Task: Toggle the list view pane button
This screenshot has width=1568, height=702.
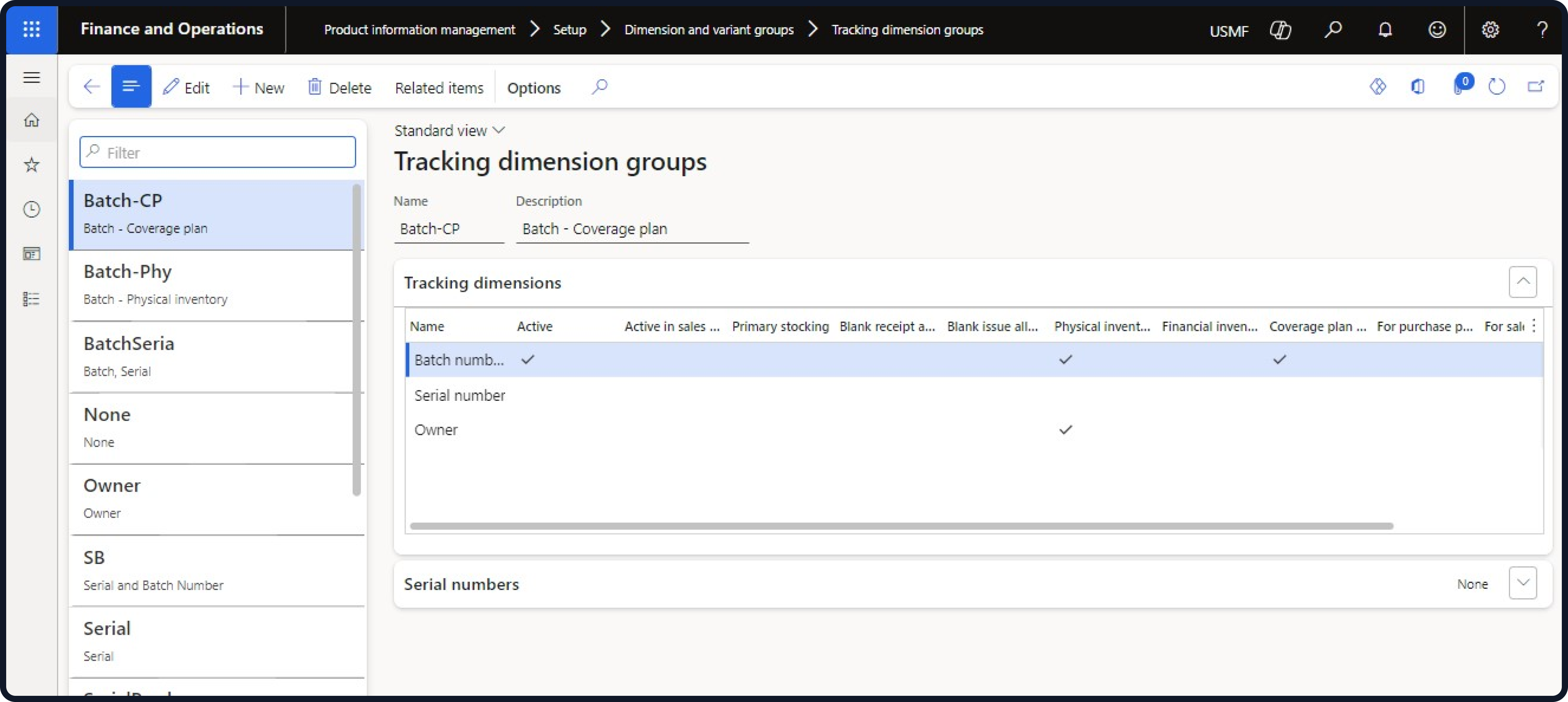Action: coord(131,87)
